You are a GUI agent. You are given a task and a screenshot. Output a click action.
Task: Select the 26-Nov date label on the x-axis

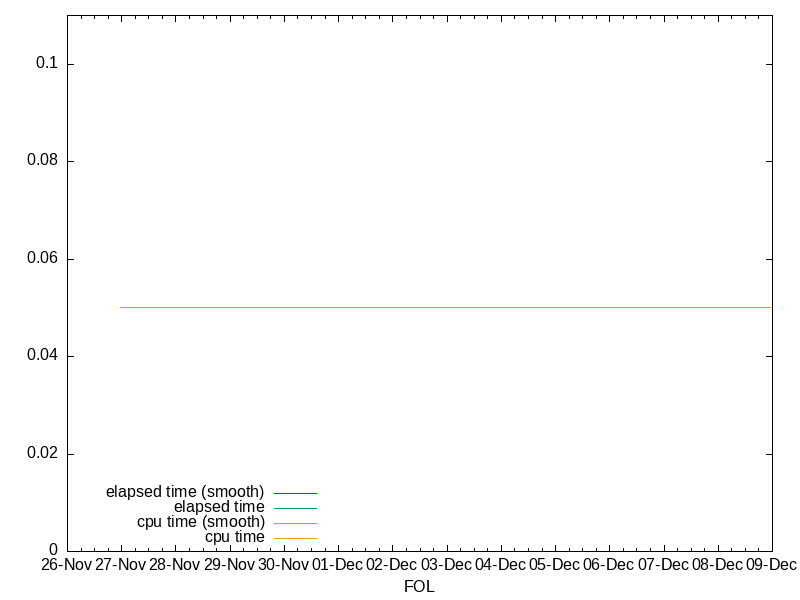pos(65,566)
